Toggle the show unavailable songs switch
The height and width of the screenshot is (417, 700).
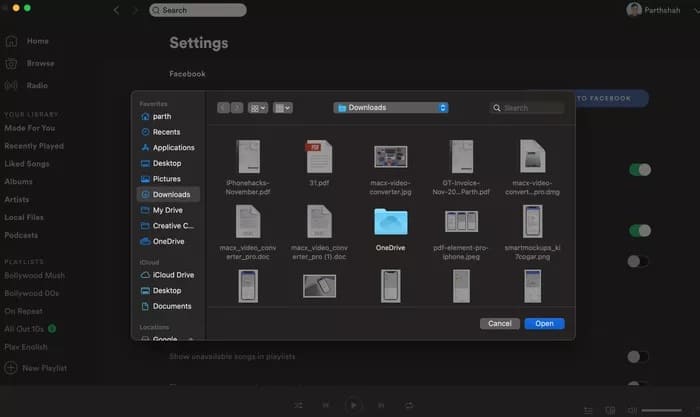coord(637,356)
